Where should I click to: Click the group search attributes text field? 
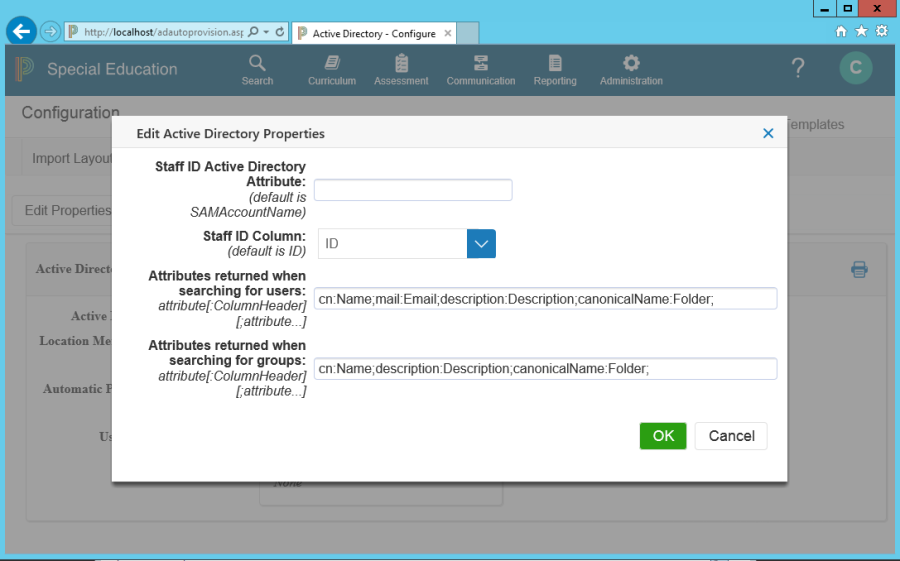point(545,369)
